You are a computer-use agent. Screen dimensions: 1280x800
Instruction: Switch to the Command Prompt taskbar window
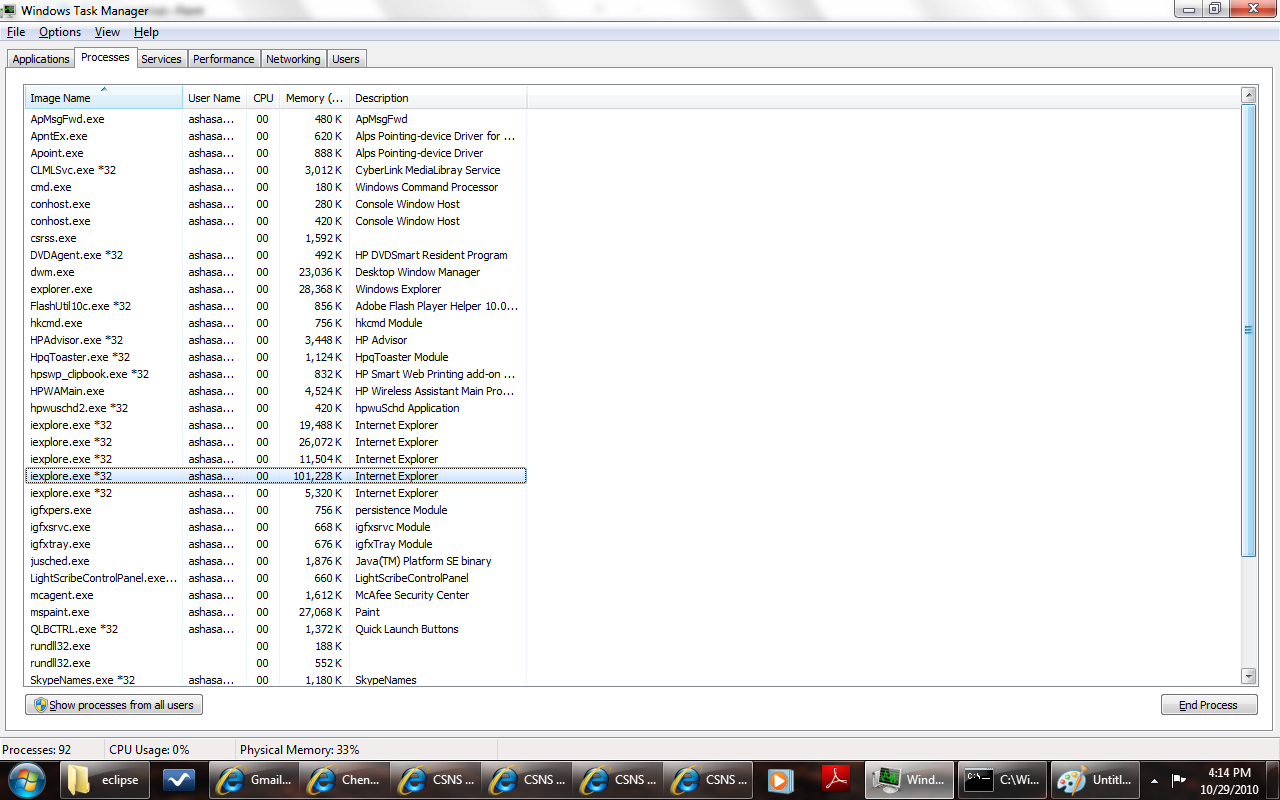point(1001,780)
